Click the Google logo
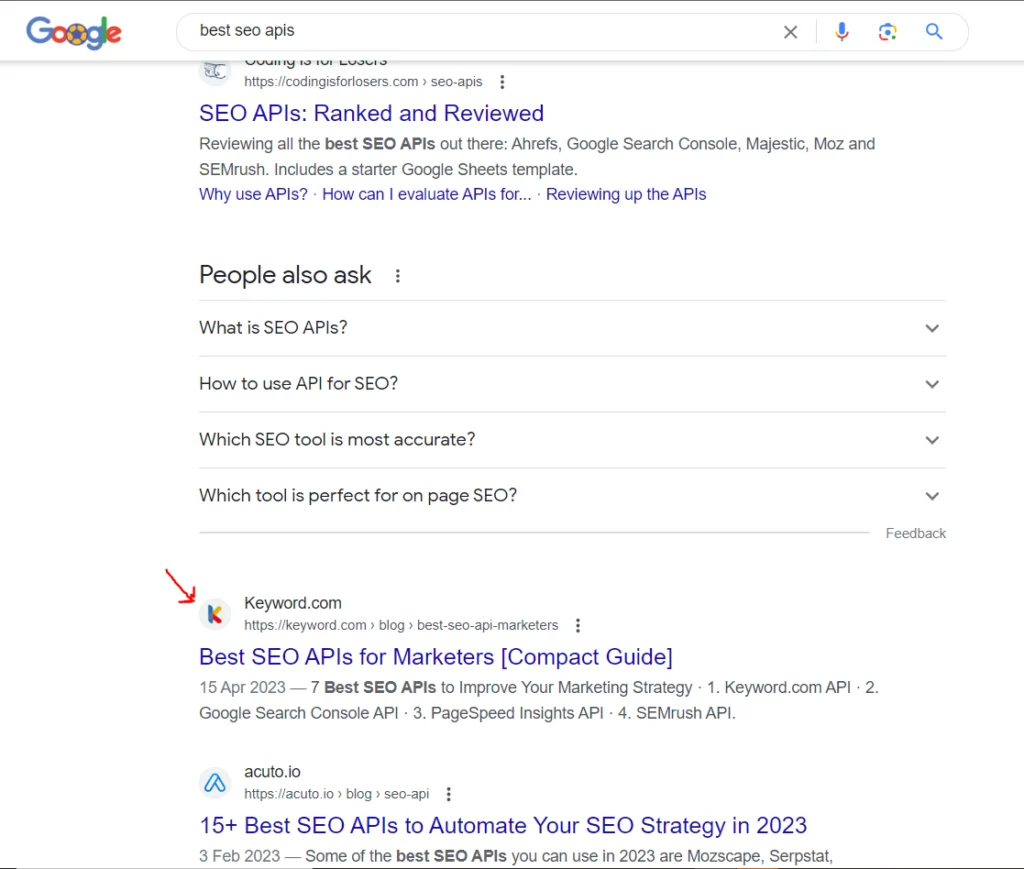This screenshot has height=869, width=1024. (x=73, y=31)
